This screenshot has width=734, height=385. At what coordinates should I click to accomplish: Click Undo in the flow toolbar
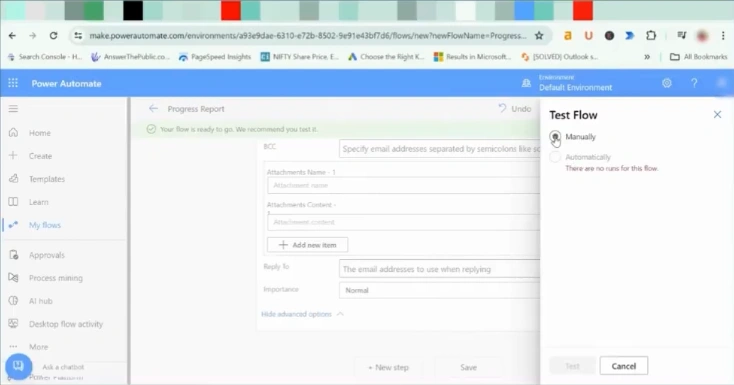click(x=514, y=109)
